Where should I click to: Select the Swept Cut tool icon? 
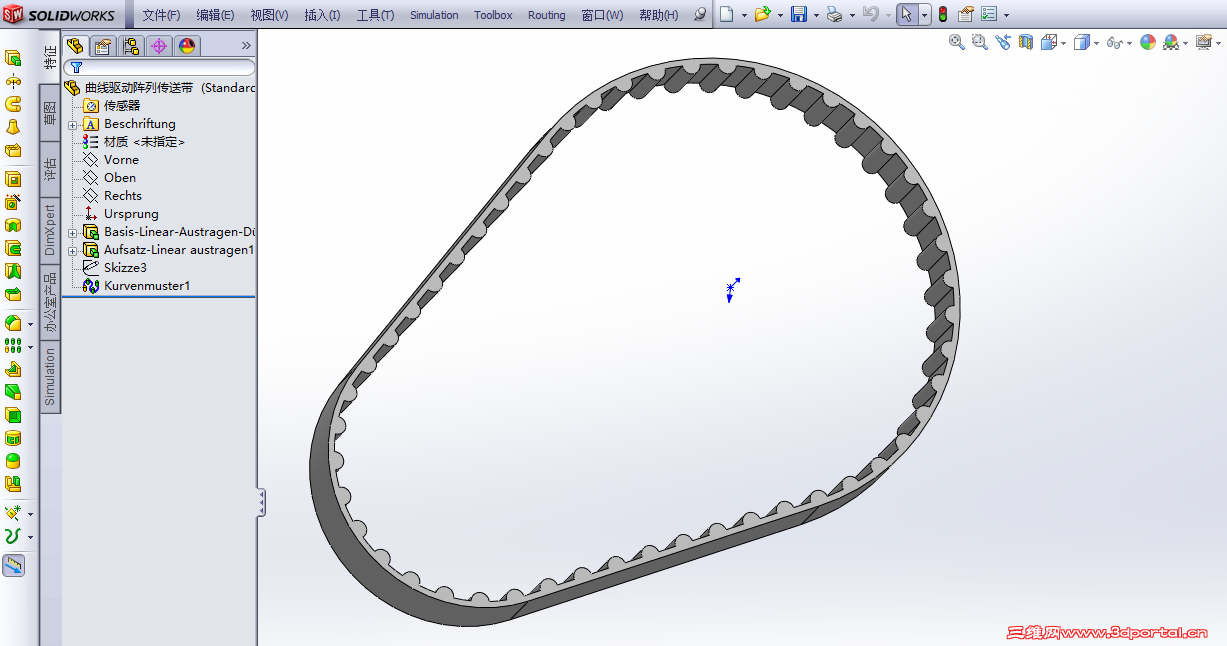click(13, 248)
